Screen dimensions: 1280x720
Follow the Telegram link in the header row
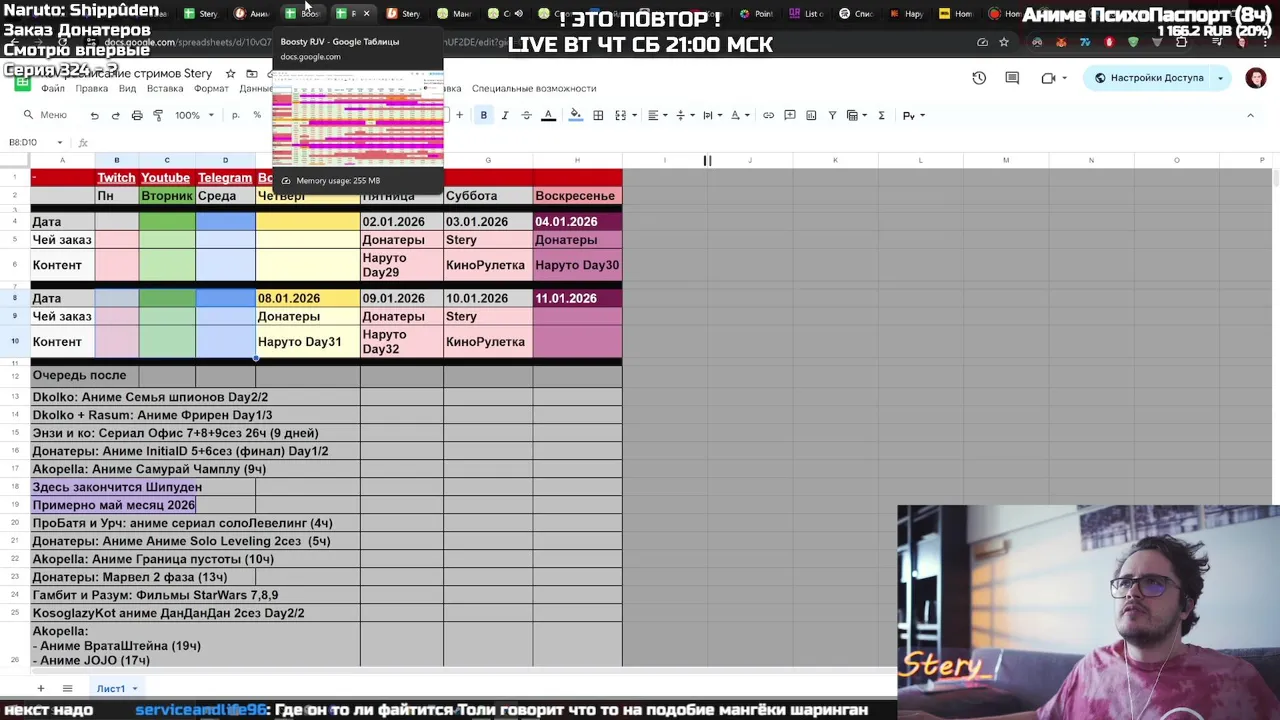(225, 178)
